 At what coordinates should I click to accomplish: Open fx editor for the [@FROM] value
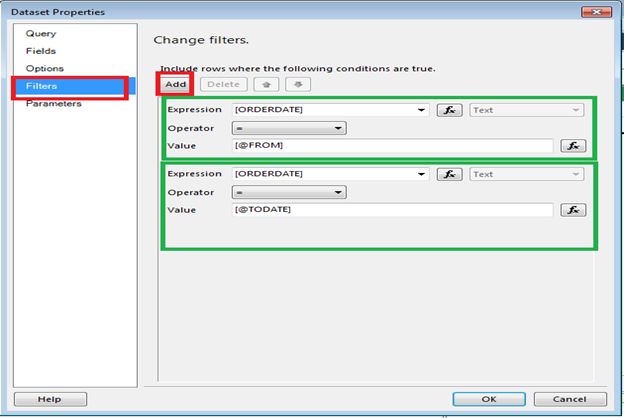(573, 146)
